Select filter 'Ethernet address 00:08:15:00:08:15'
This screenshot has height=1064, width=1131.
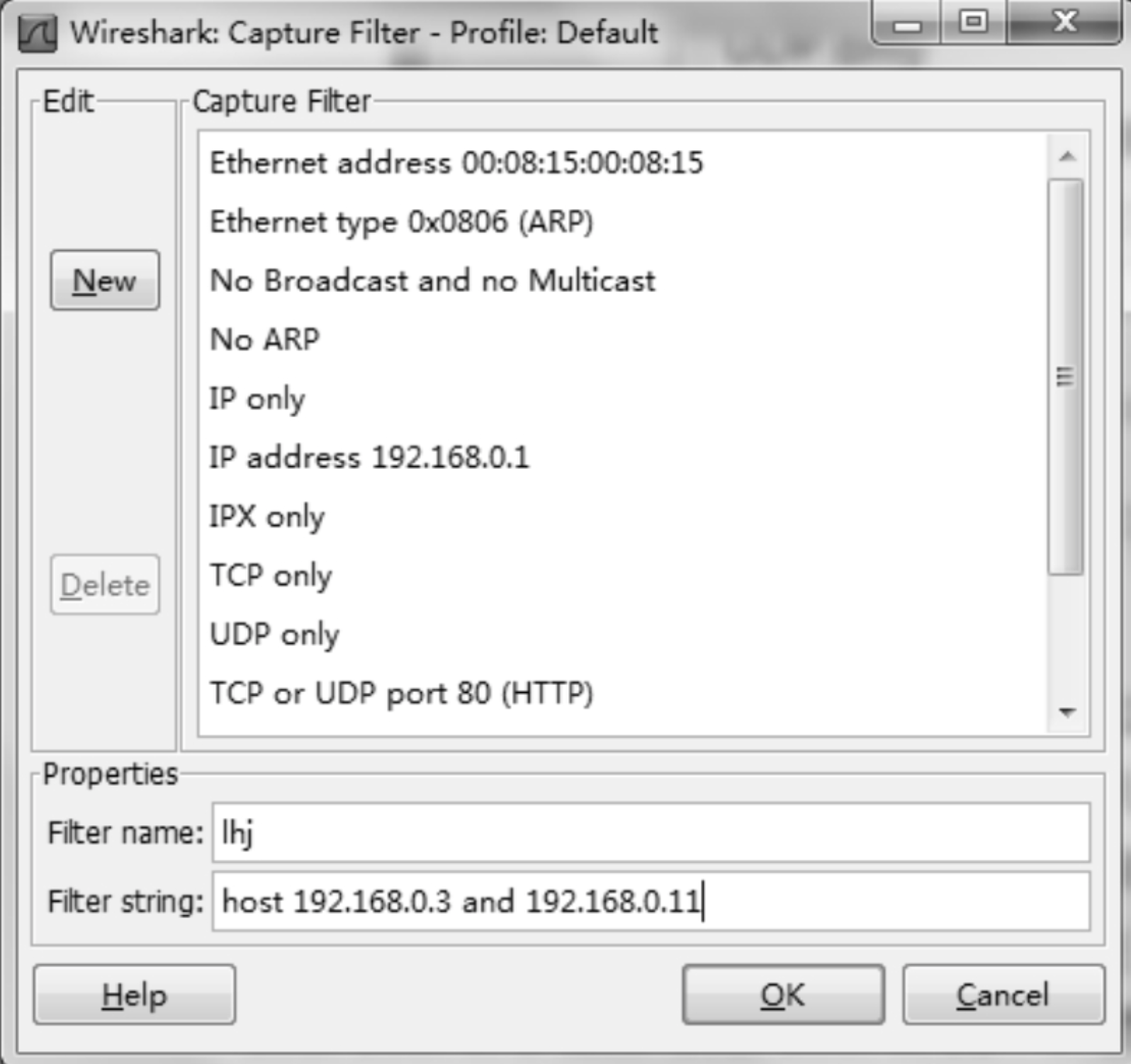pyautogui.click(x=622, y=163)
